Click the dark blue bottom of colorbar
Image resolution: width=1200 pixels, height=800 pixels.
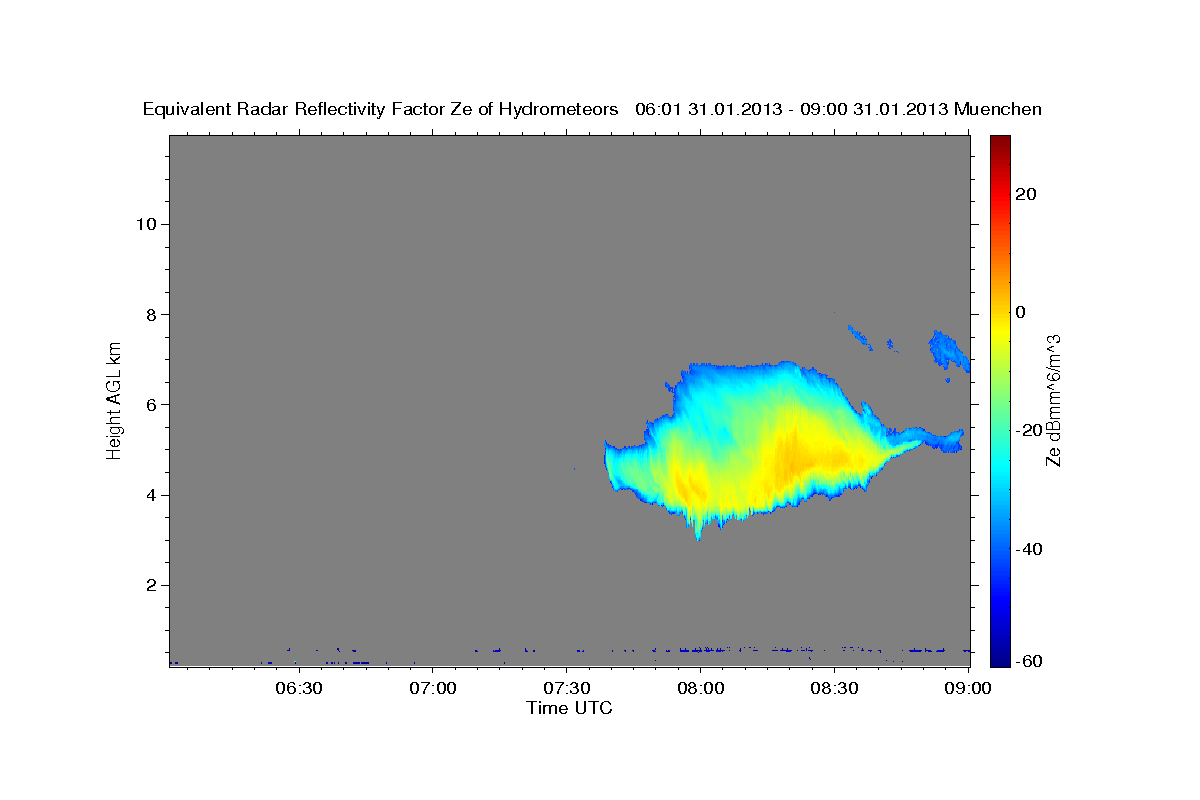(1000, 655)
